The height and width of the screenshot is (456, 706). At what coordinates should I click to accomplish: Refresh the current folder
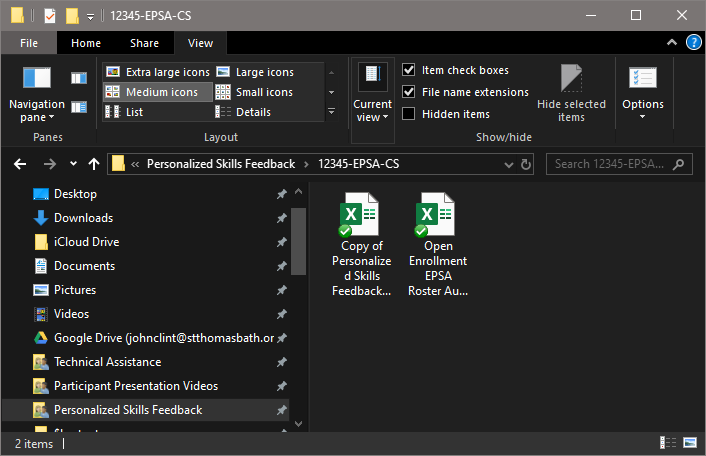525,164
